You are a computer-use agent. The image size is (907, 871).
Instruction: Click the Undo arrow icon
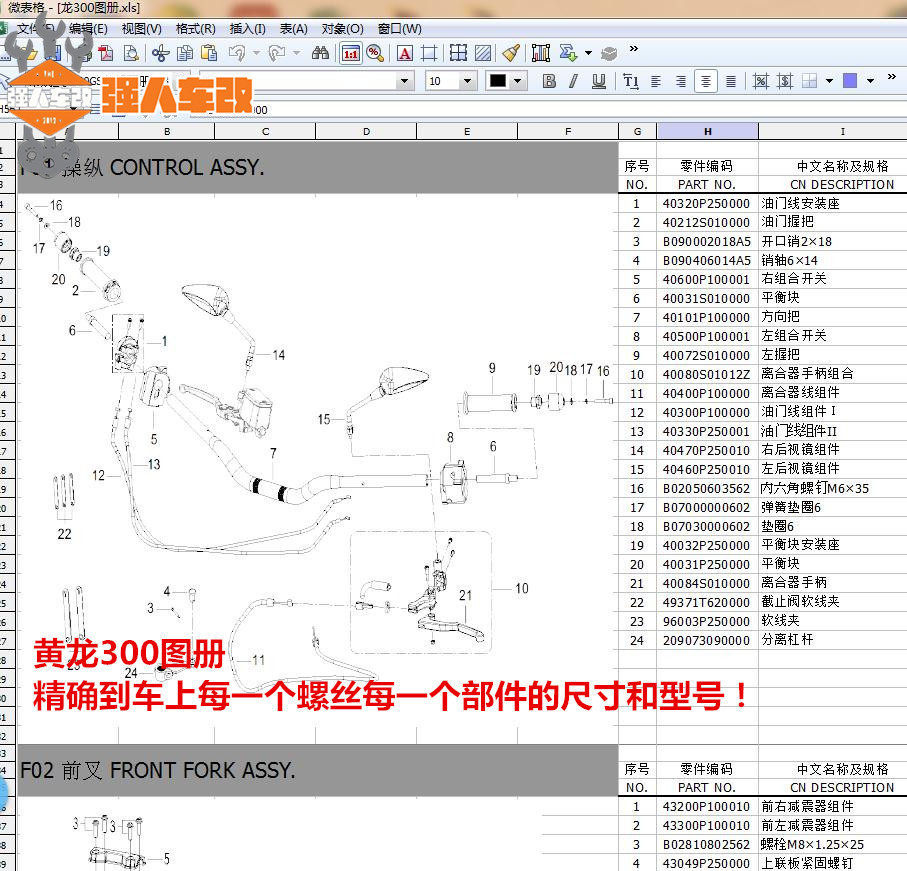click(237, 54)
